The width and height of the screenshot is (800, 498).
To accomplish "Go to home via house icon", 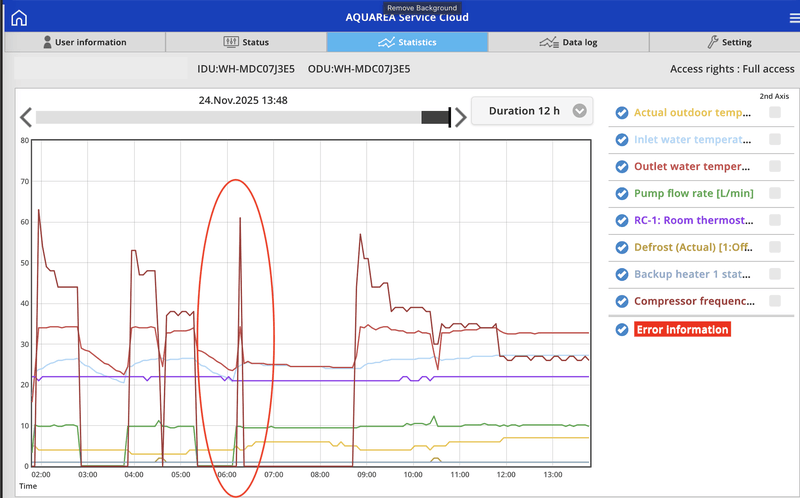I will tap(19, 18).
